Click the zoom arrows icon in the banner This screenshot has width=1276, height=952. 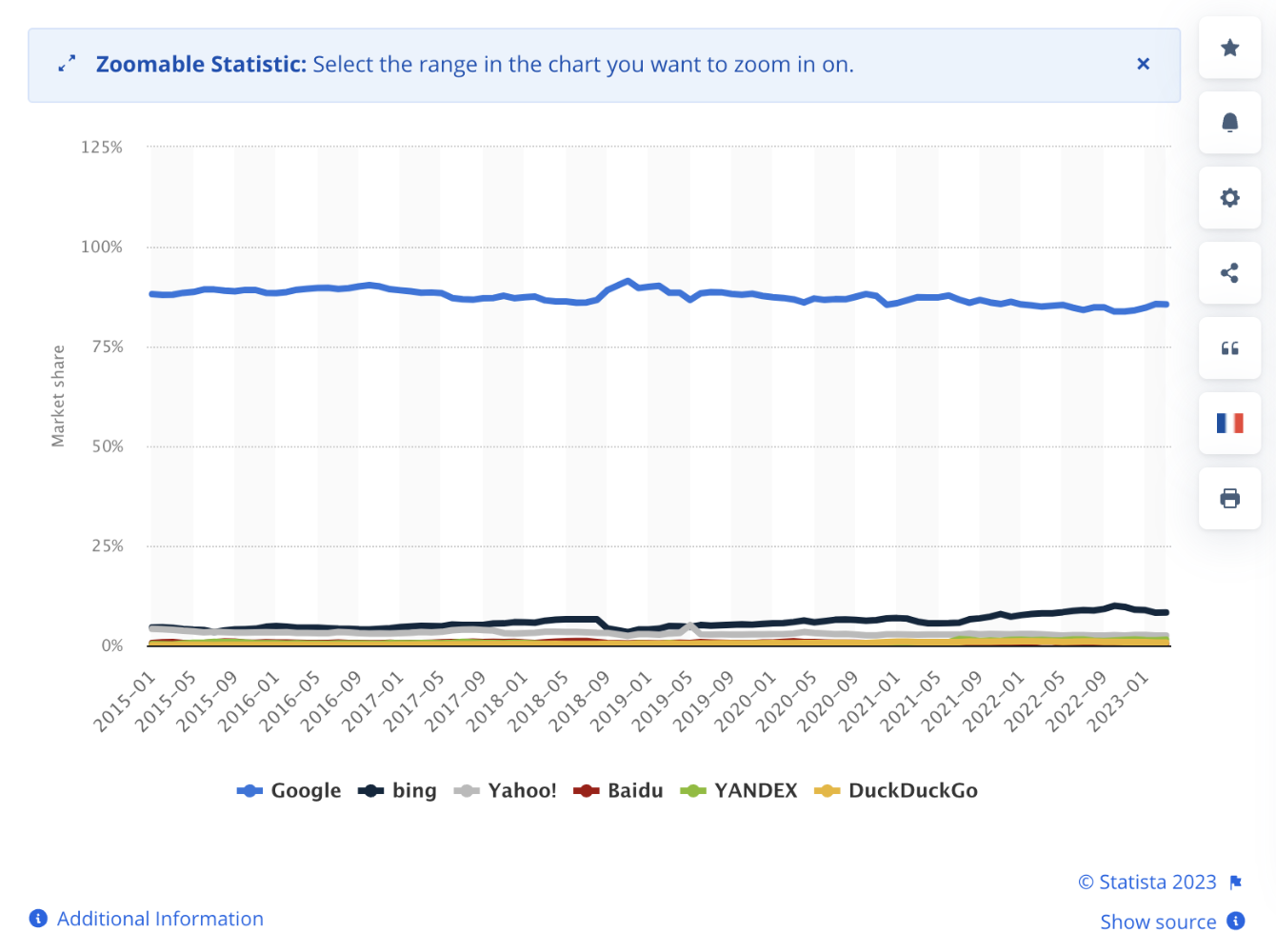pos(66,64)
